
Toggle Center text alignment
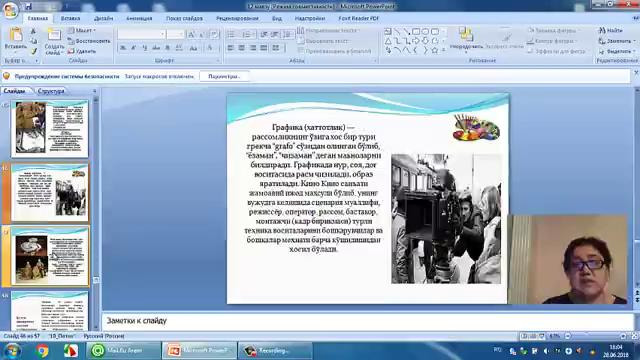242,48
